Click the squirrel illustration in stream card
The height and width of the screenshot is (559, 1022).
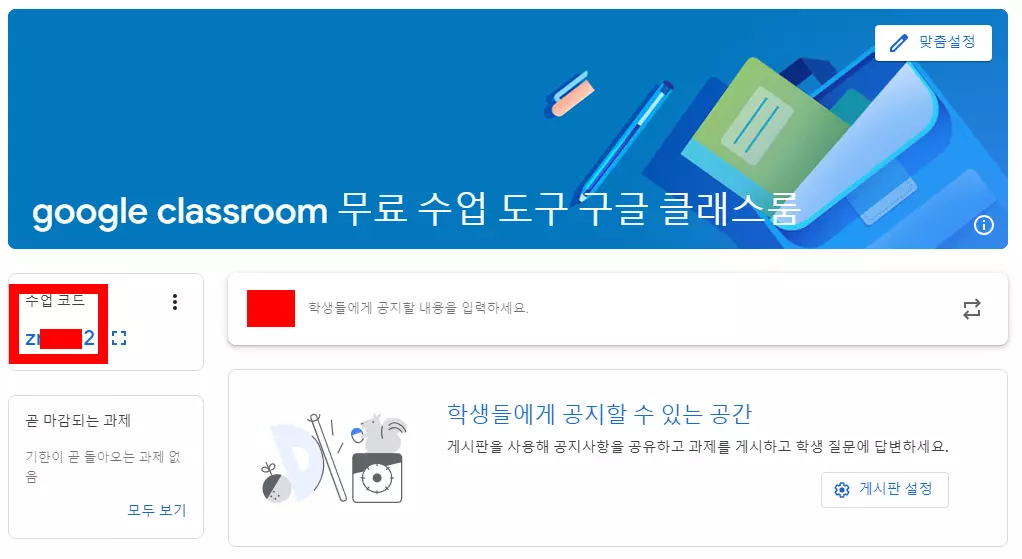click(x=383, y=433)
